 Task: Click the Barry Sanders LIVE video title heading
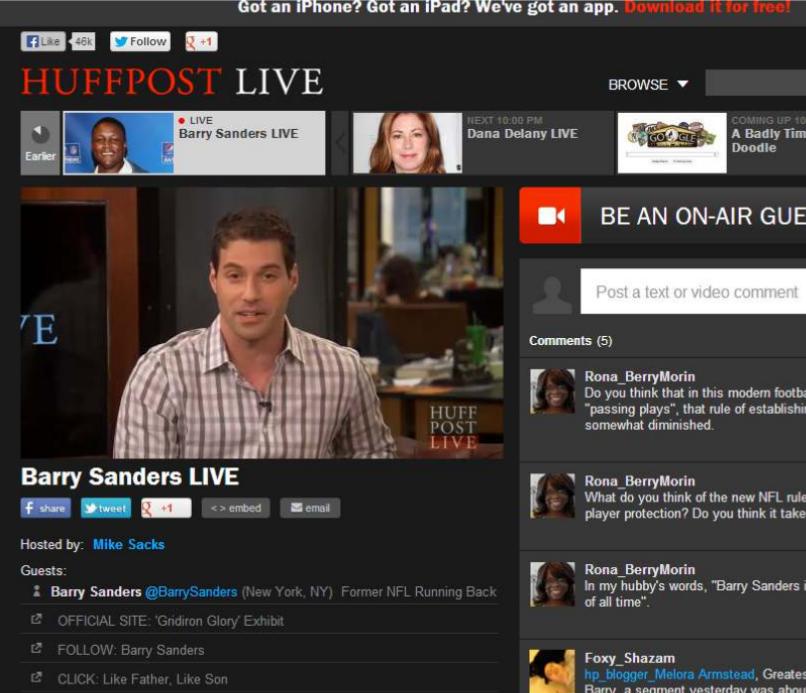point(130,477)
